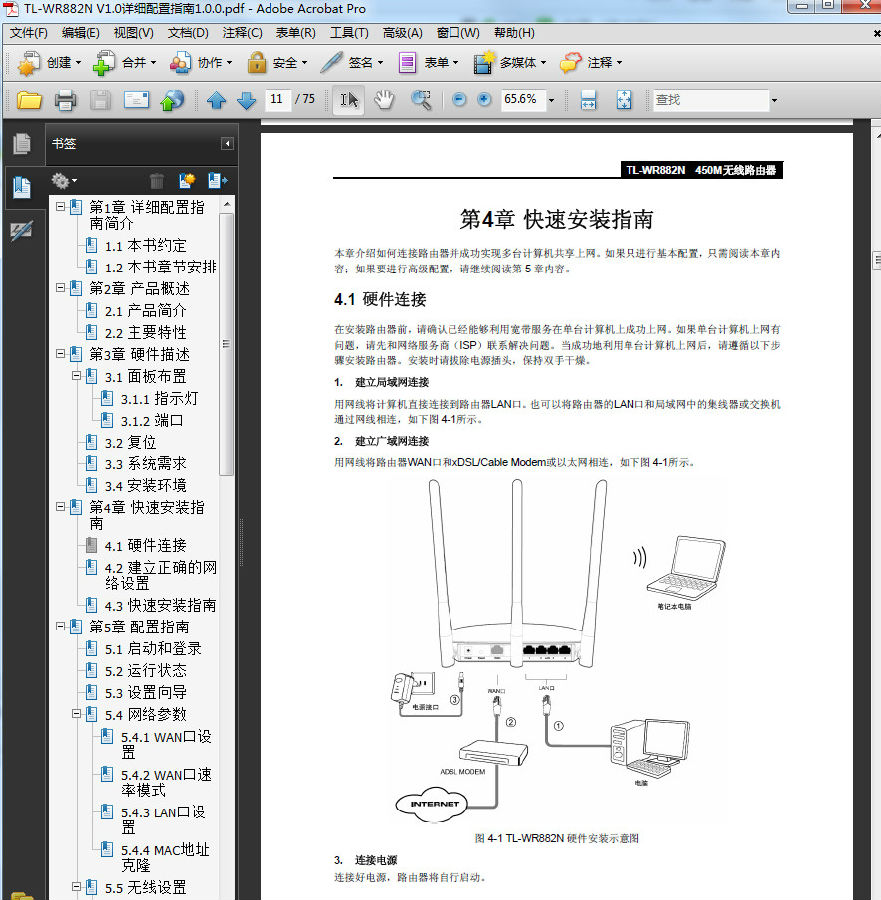Viewport: 881px width, 900px height.
Task: Collapse the 第3章 硬件描述 bookmark node
Action: (x=60, y=354)
